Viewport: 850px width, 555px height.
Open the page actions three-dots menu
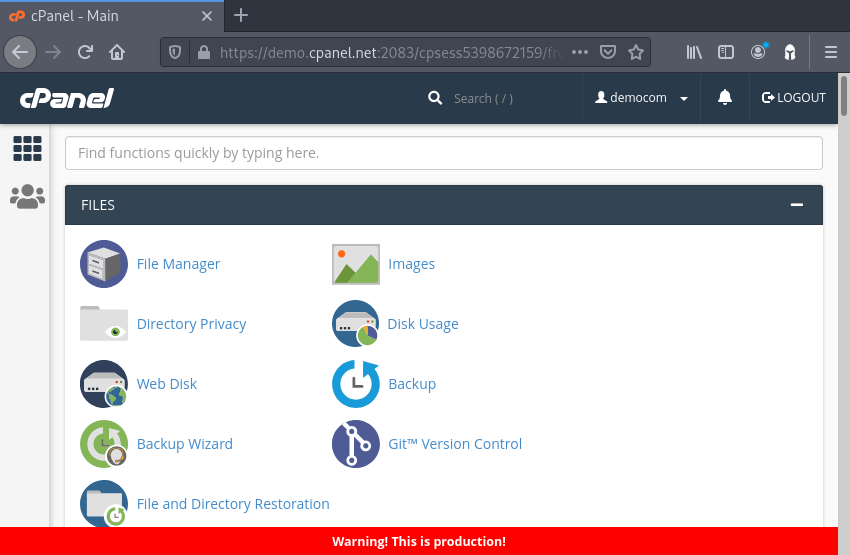pyautogui.click(x=579, y=52)
